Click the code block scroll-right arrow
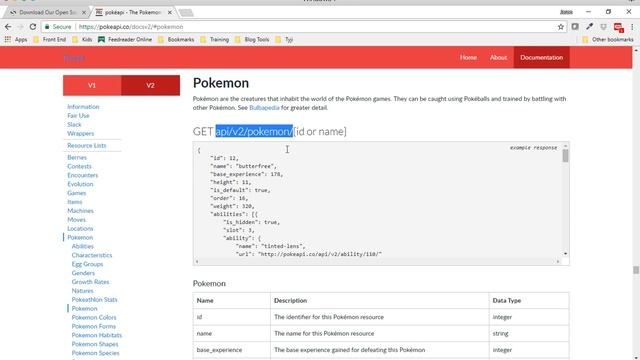Screen dimensions: 640x360 point(558,261)
